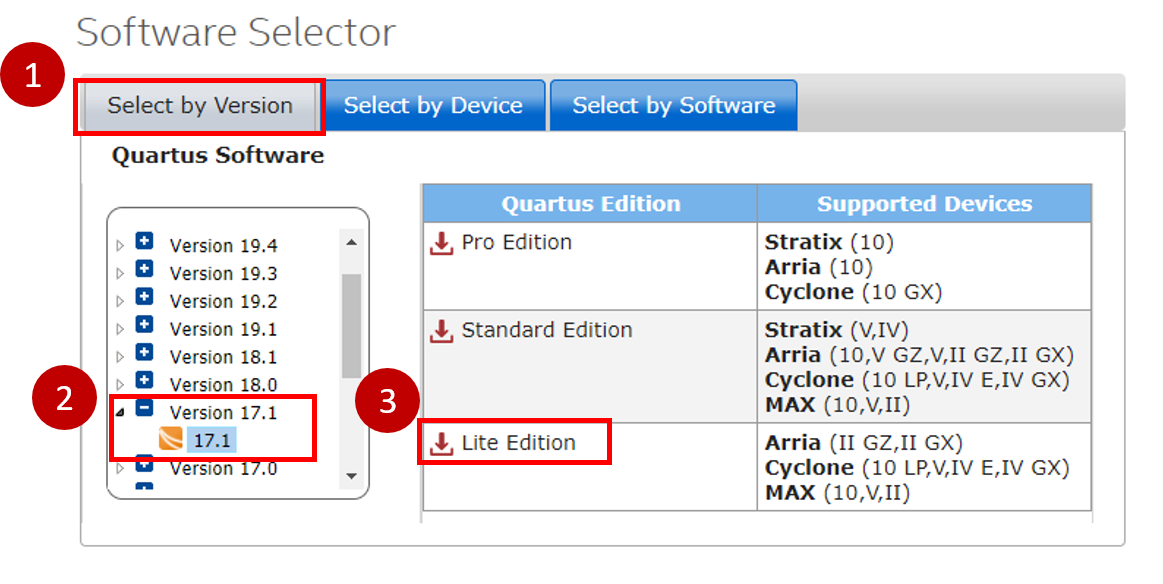Open the Lite Edition text link
Viewport: 1163px width, 584px height.
(518, 443)
